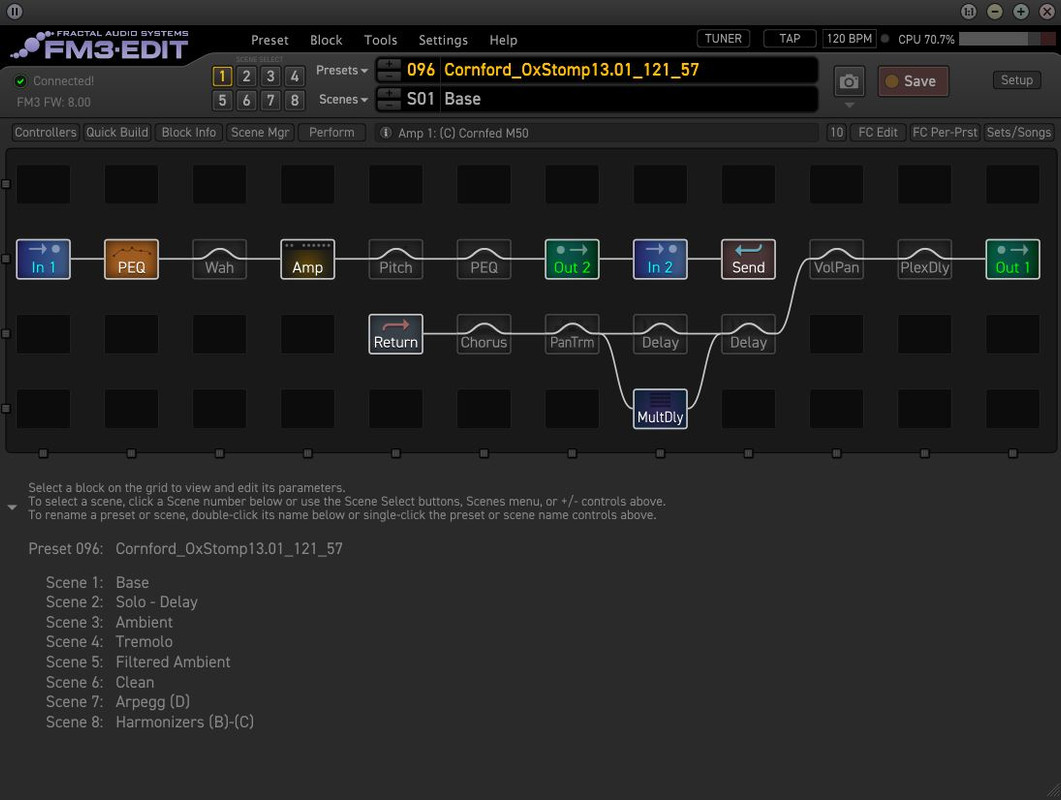
Task: Switch to scene 2 button
Action: click(x=246, y=76)
